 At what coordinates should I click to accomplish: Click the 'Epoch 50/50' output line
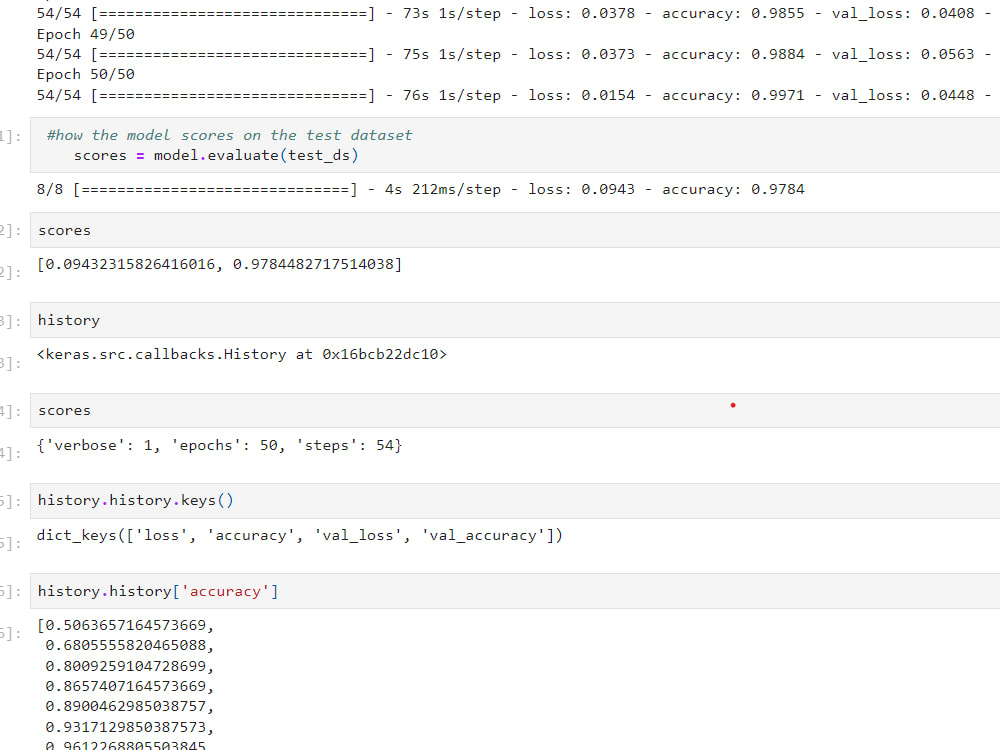tap(85, 74)
